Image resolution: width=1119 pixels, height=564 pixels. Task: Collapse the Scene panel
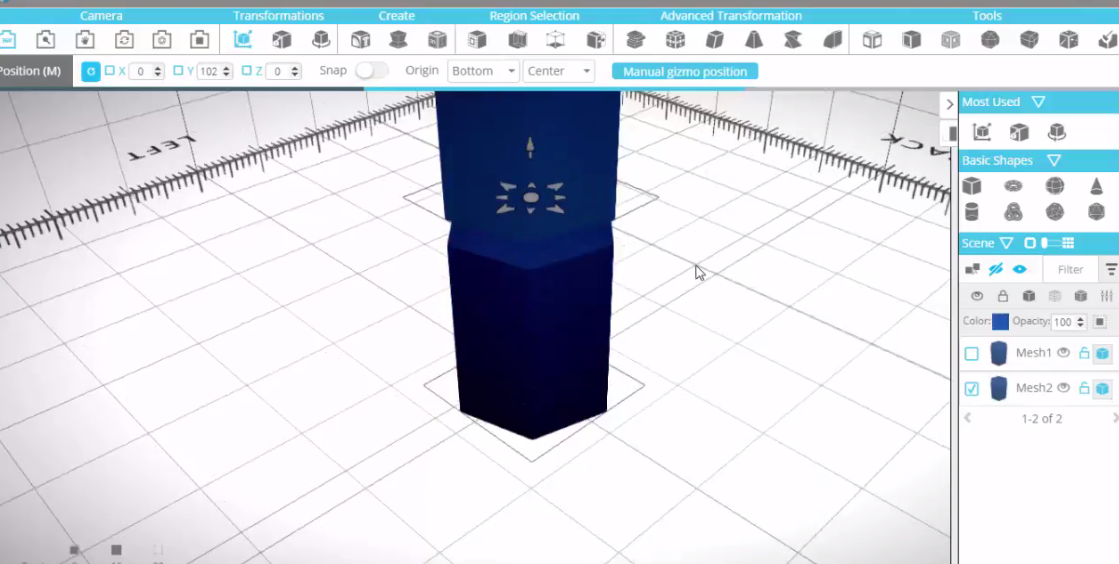coord(1006,243)
